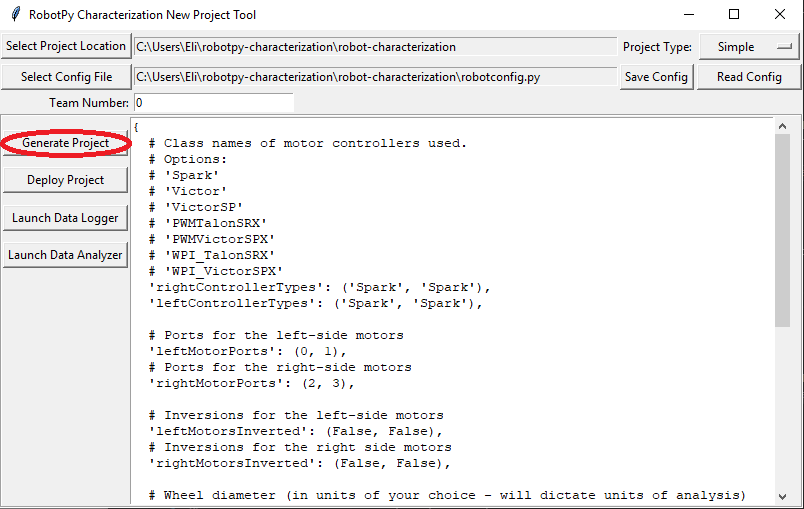The image size is (804, 509).
Task: Click the Select Config File button
Action: tap(66, 77)
